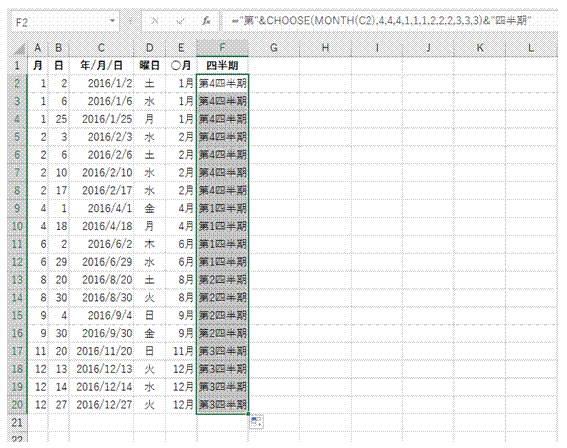Click cell containing 2016/12/27
This screenshot has height=448, width=567.
[102, 405]
